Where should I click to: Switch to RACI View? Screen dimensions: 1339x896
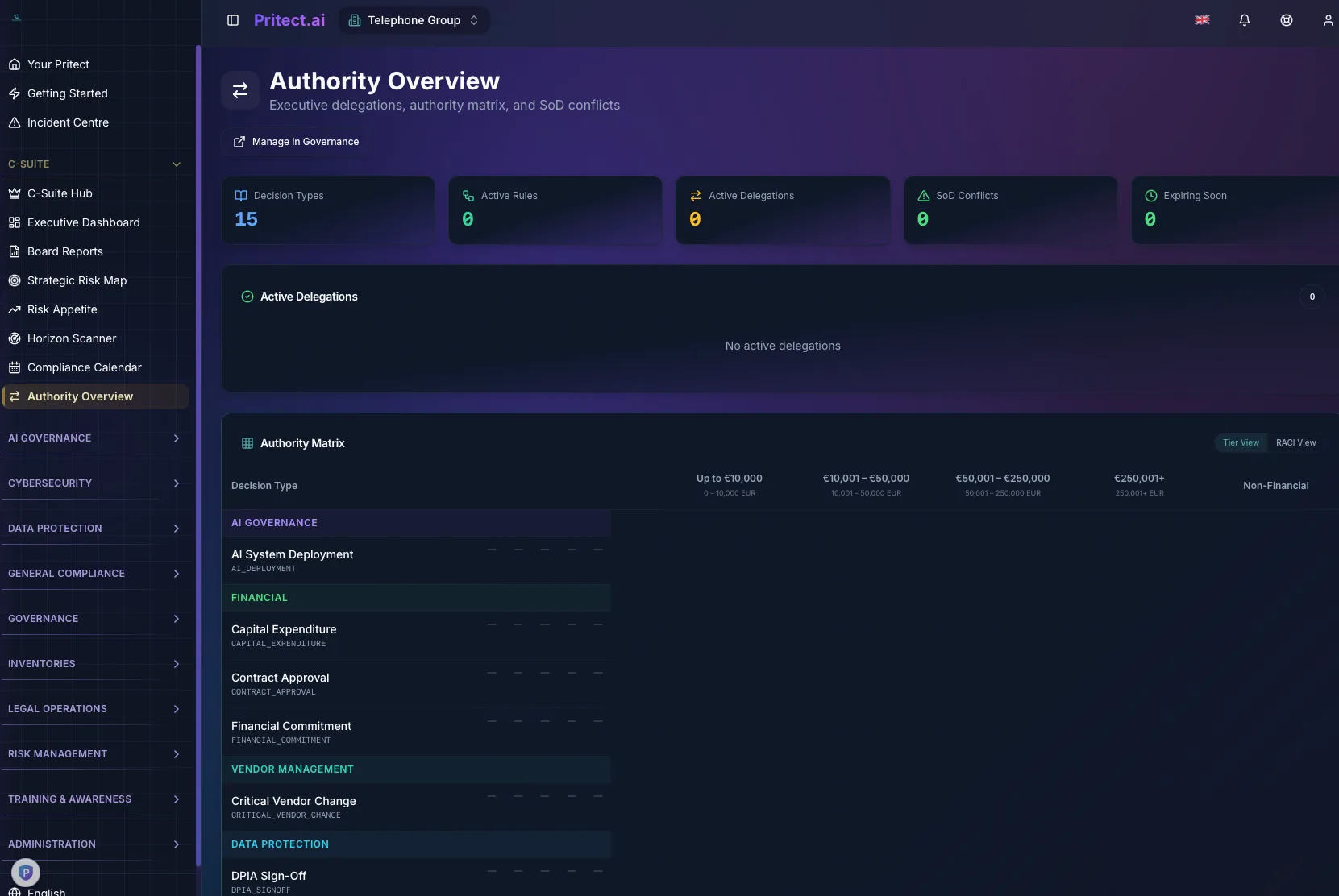click(1295, 442)
